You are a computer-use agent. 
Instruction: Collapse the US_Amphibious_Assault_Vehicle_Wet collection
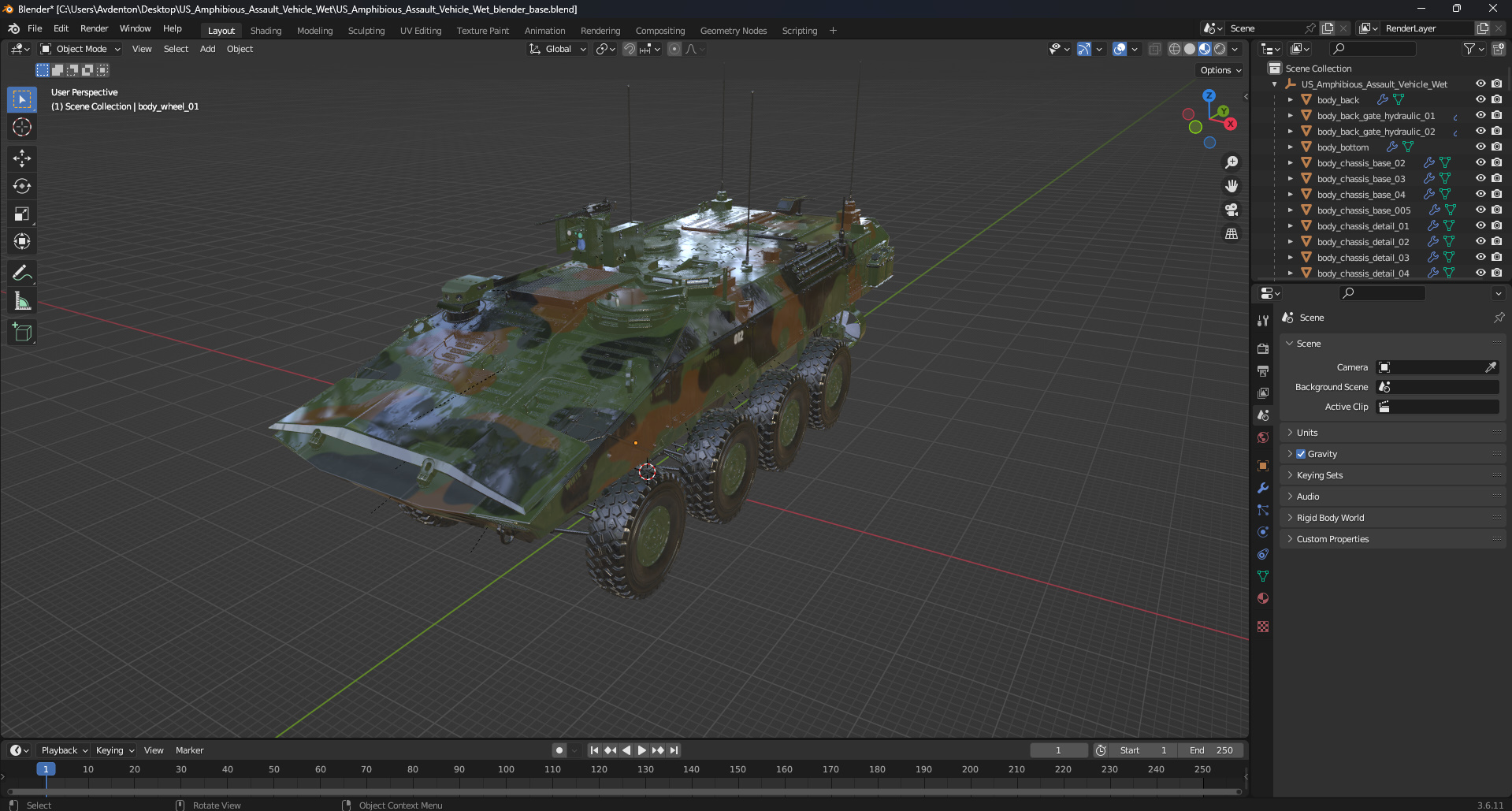pos(1274,84)
